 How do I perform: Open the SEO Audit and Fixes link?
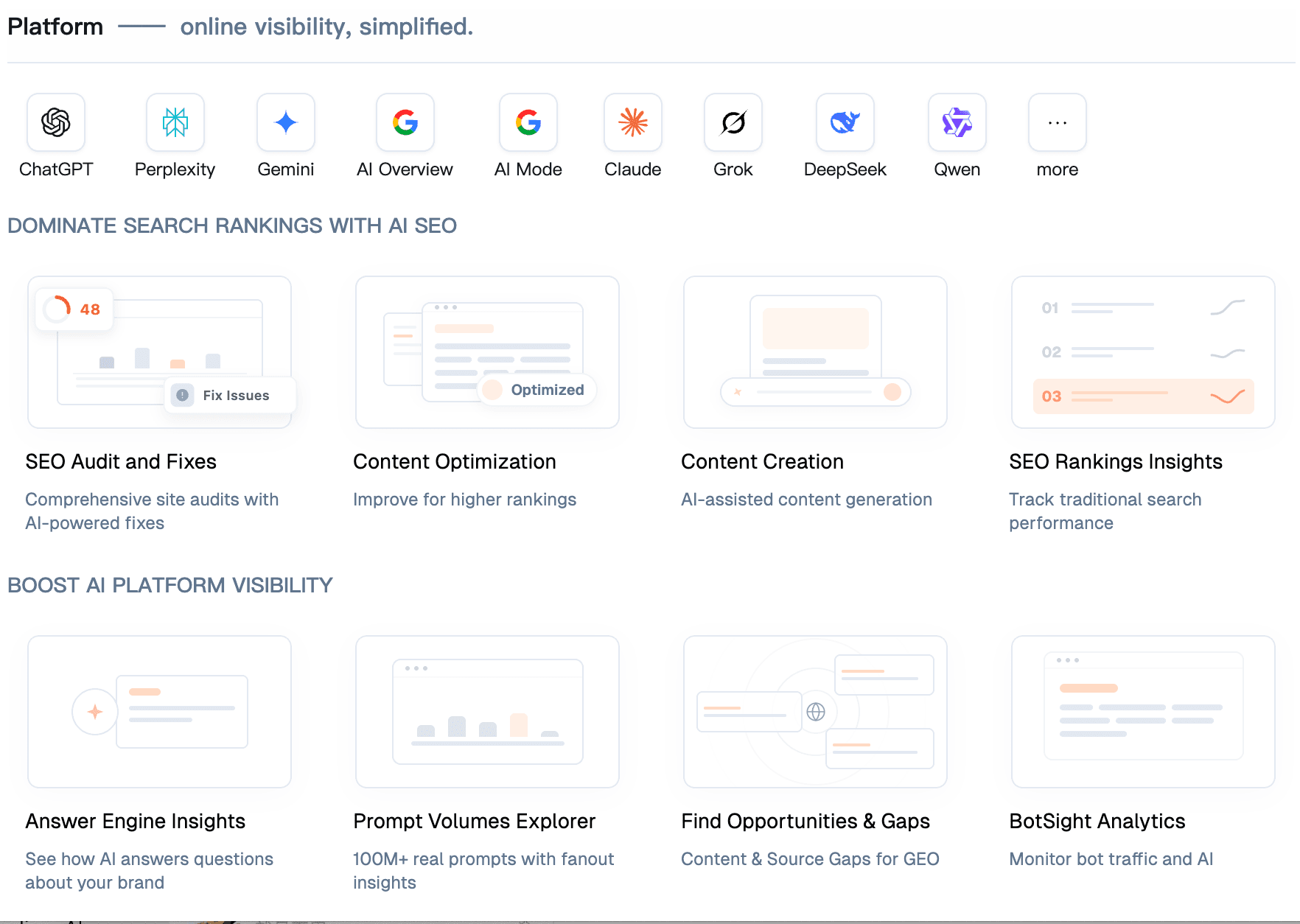tap(121, 462)
